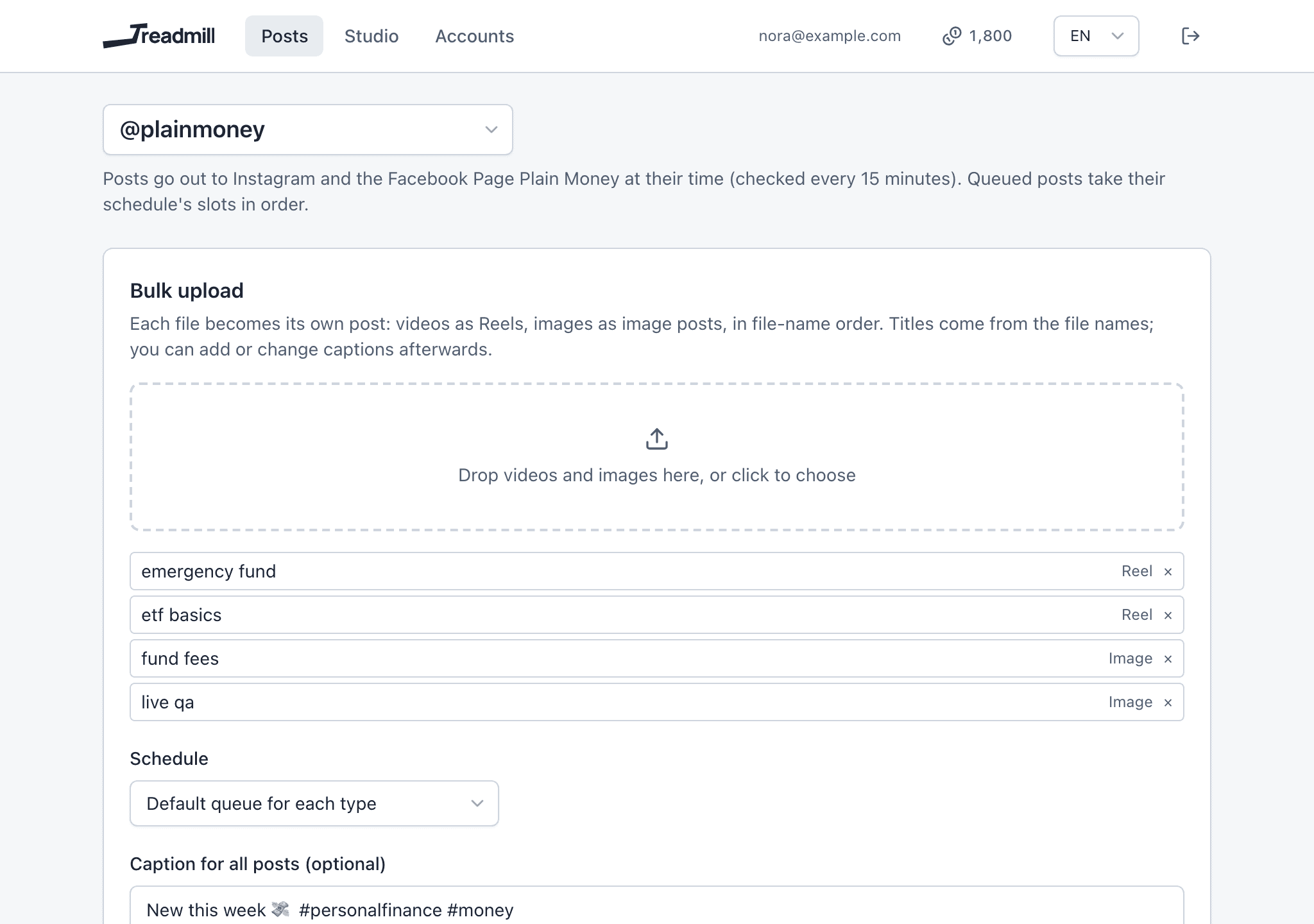Click the credits coin icon

tap(951, 36)
